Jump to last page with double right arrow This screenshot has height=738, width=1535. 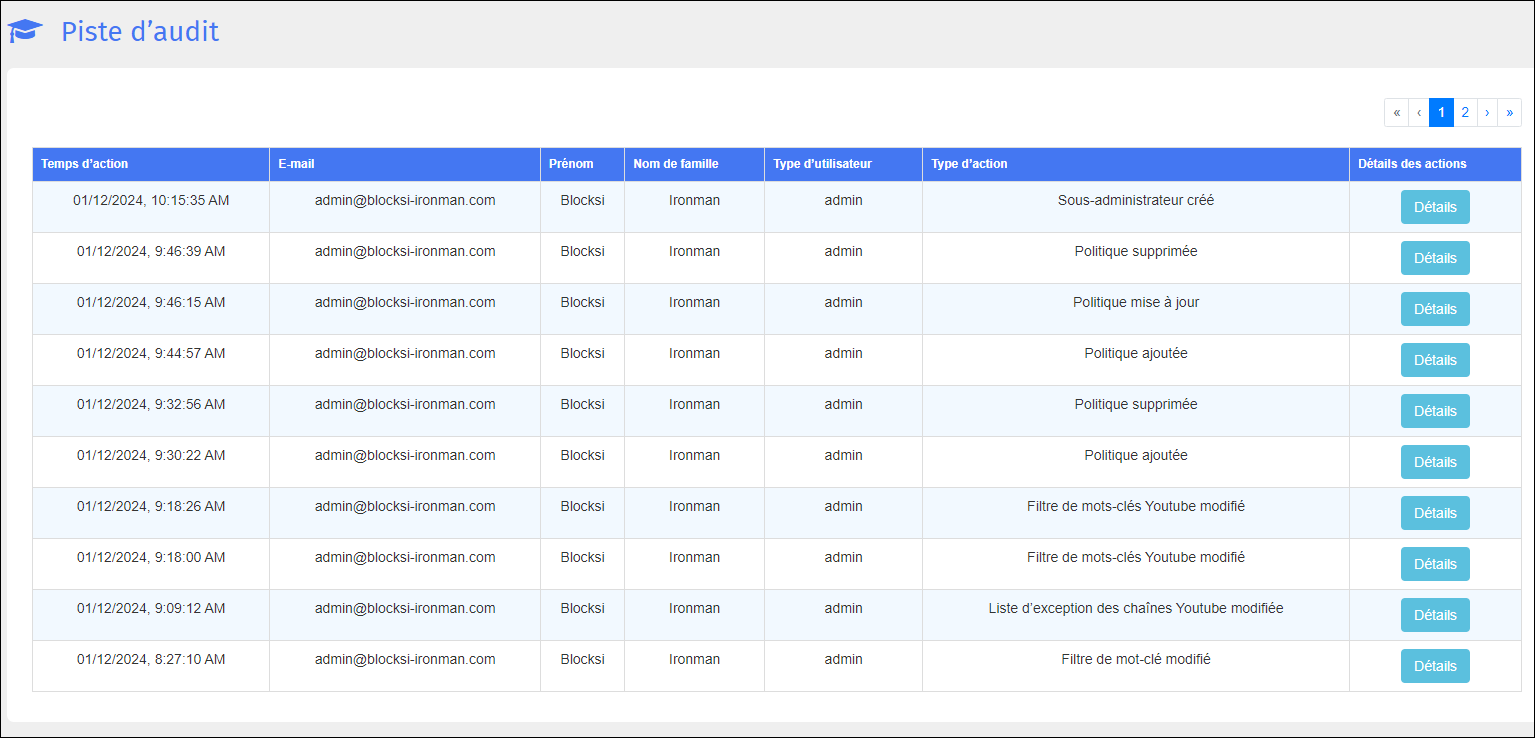[x=1509, y=113]
